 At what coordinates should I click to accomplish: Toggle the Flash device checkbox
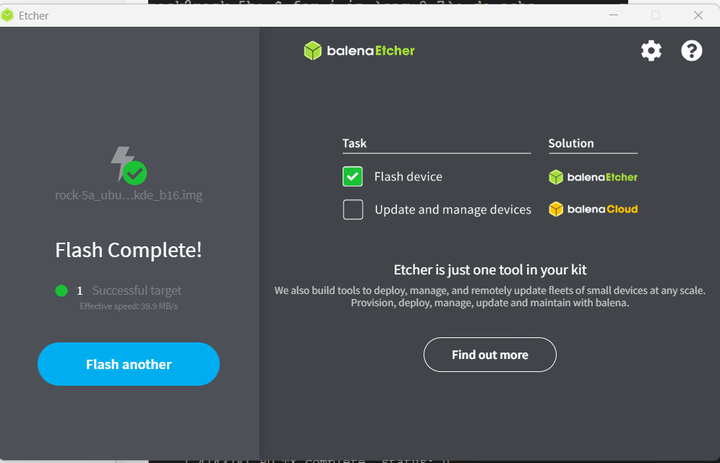353,176
